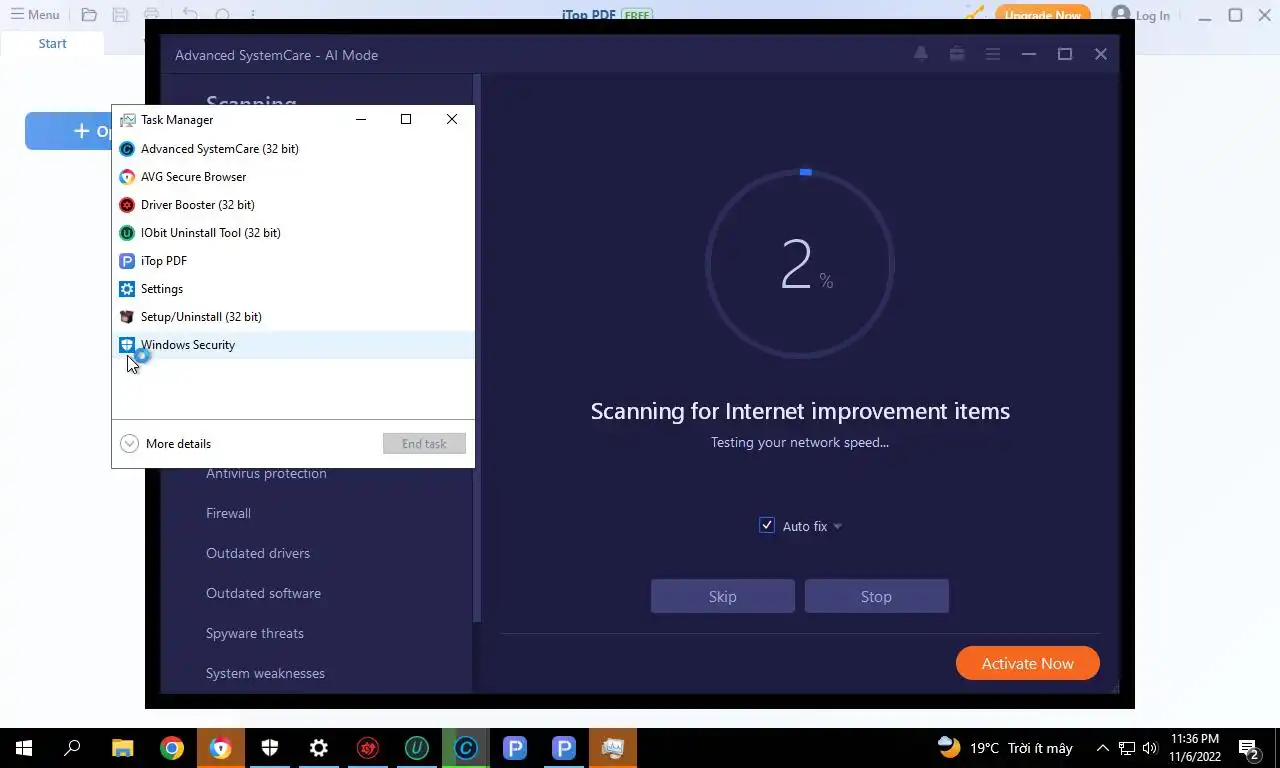Switch to Task Manager taskbar icon
Image resolution: width=1280 pixels, height=768 pixels.
[x=613, y=748]
